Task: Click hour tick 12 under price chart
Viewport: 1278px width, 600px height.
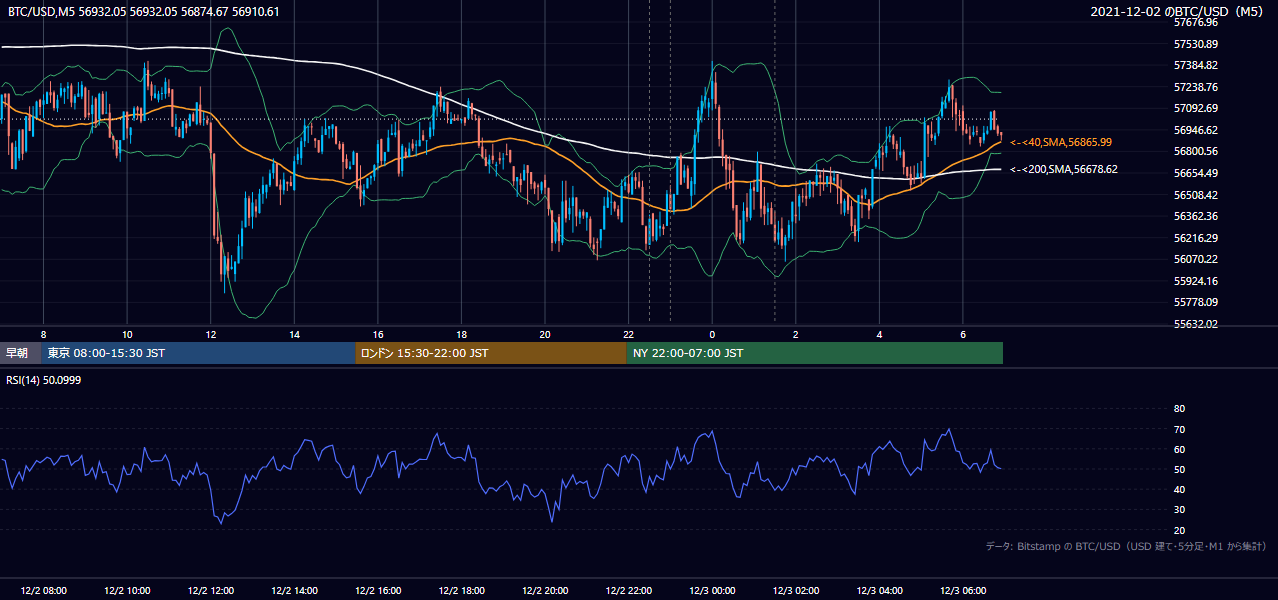Action: pos(210,334)
